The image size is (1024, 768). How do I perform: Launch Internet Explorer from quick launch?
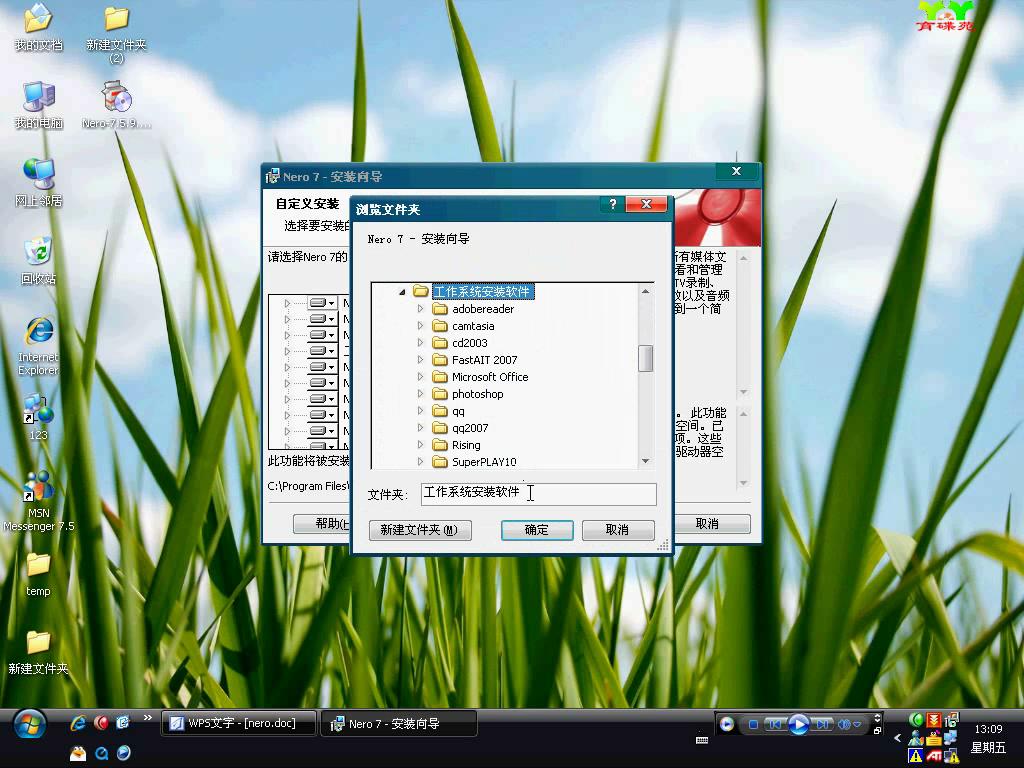pyautogui.click(x=78, y=722)
